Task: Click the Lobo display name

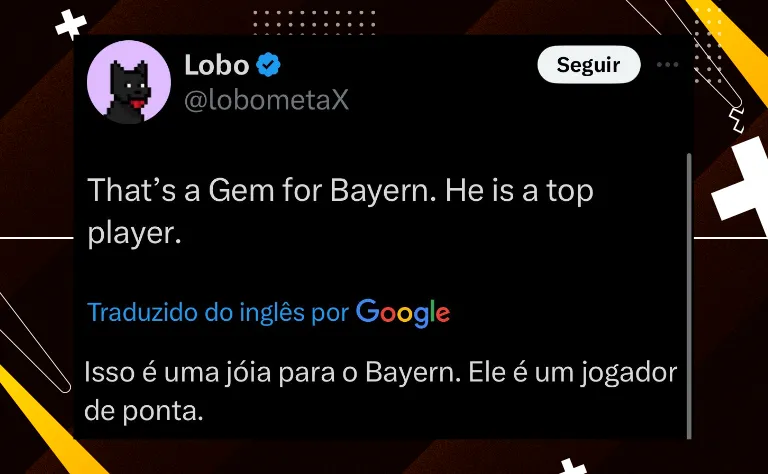Action: coord(217,65)
